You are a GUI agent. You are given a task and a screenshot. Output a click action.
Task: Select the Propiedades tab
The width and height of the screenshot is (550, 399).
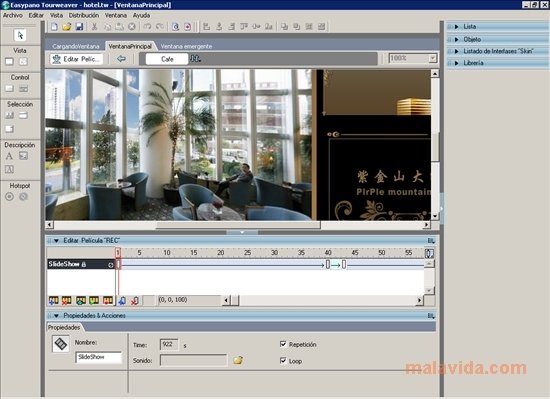point(64,327)
